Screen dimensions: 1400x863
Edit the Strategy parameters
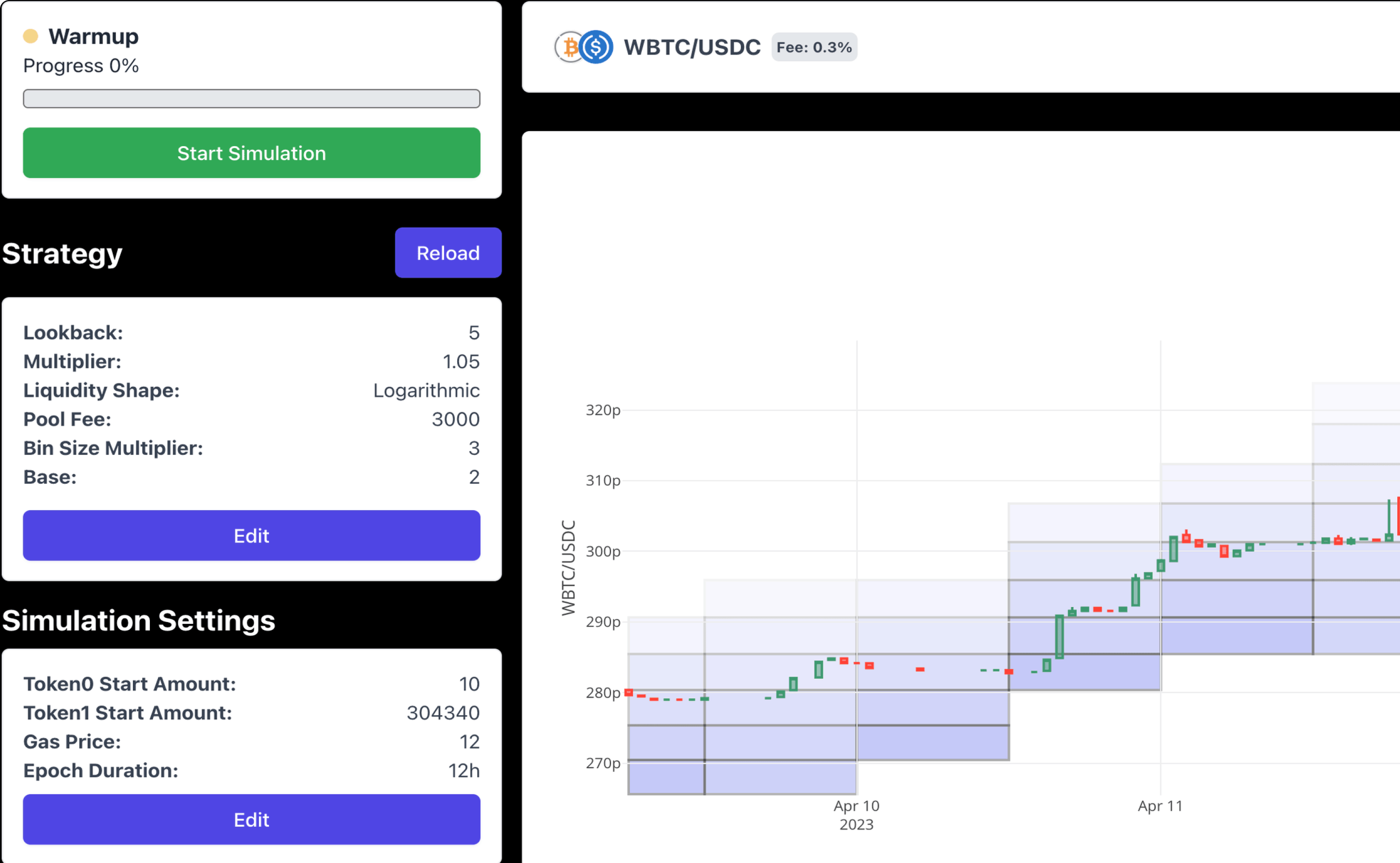251,535
